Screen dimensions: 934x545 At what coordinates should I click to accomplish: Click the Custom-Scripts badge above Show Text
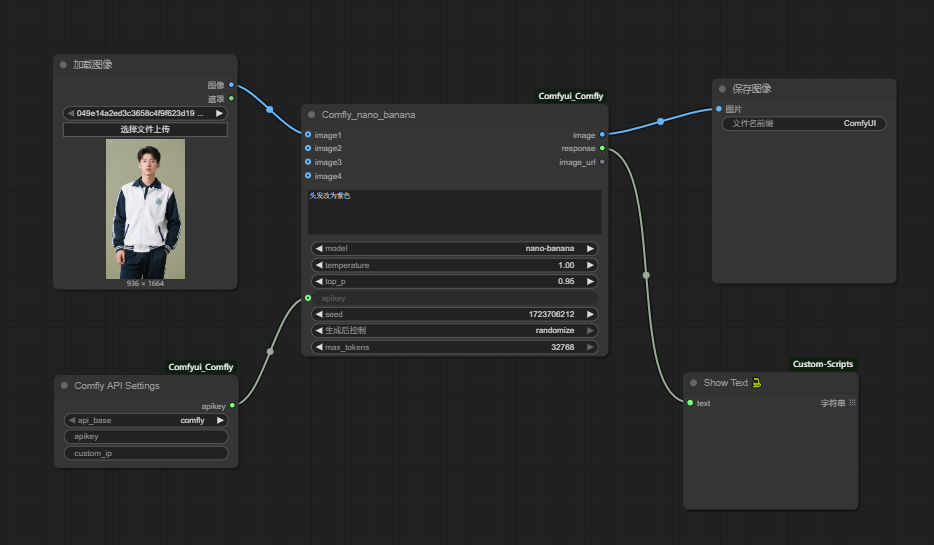[822, 364]
